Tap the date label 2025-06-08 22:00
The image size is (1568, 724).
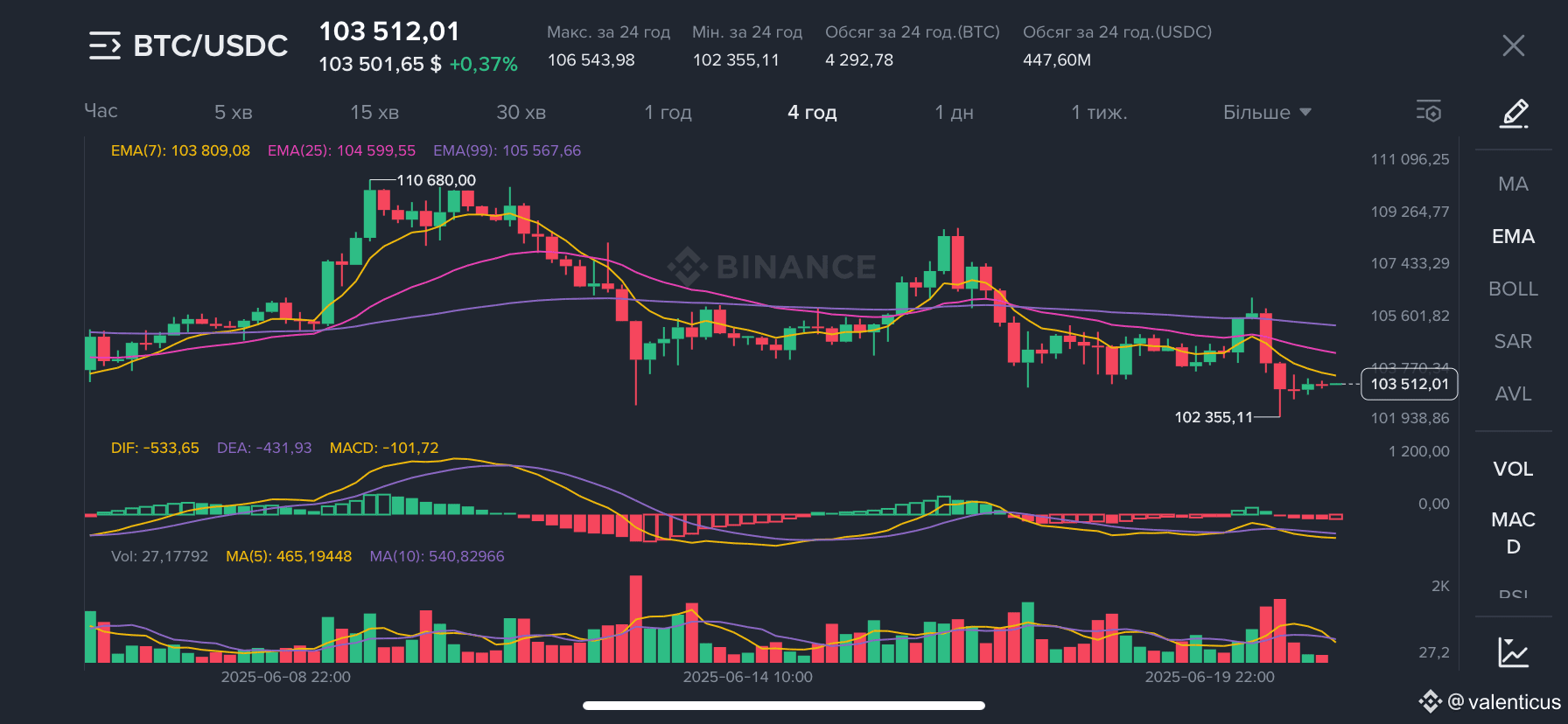point(286,677)
